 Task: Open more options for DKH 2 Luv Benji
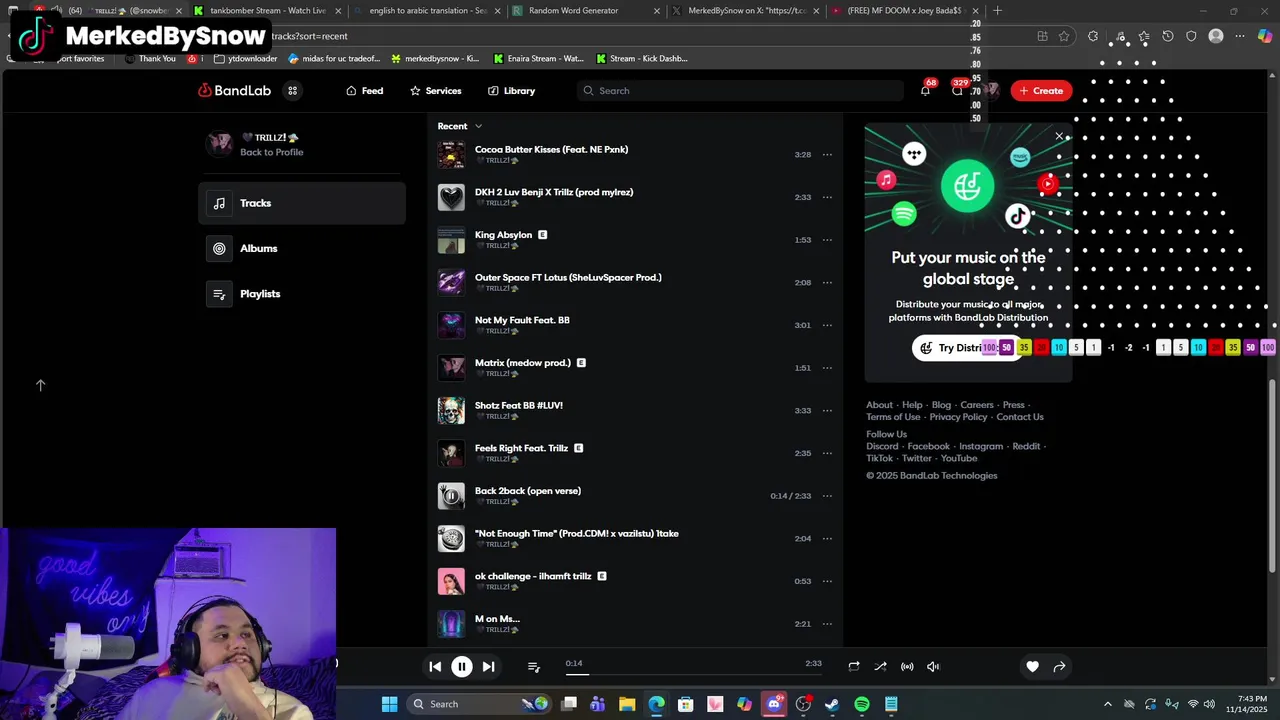827,198
